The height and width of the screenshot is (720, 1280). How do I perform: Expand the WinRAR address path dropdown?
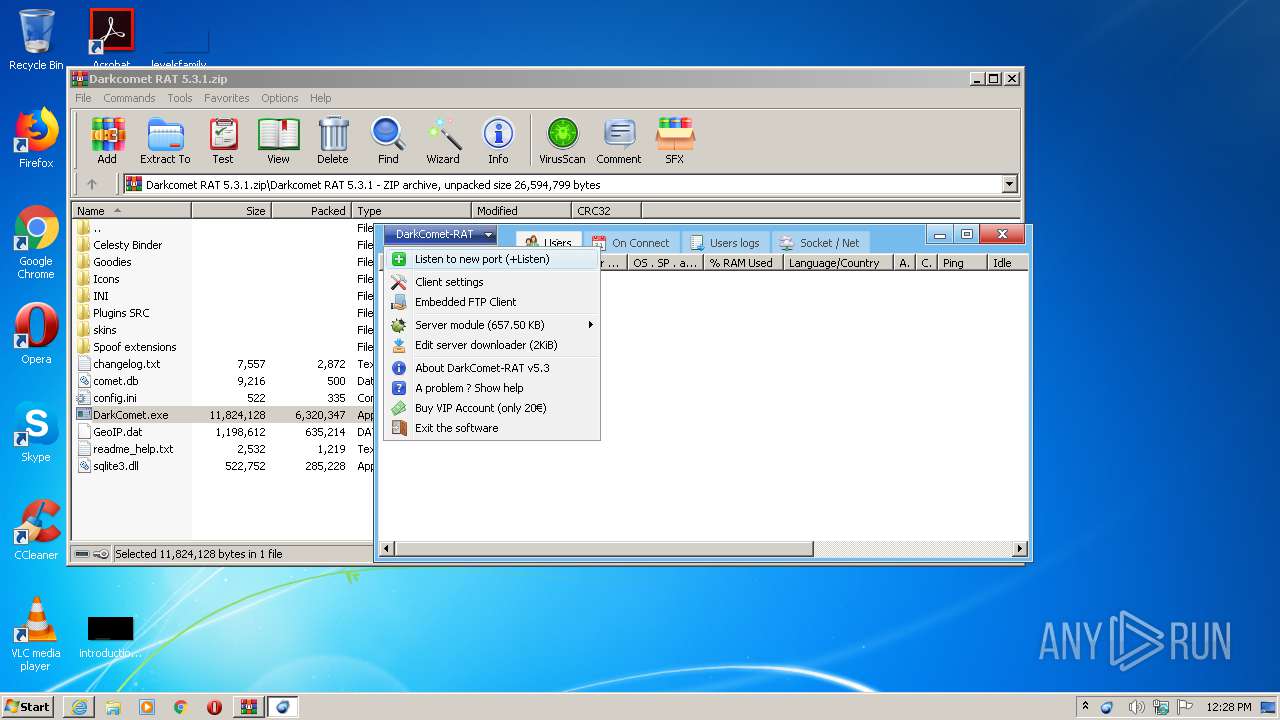pos(1009,184)
